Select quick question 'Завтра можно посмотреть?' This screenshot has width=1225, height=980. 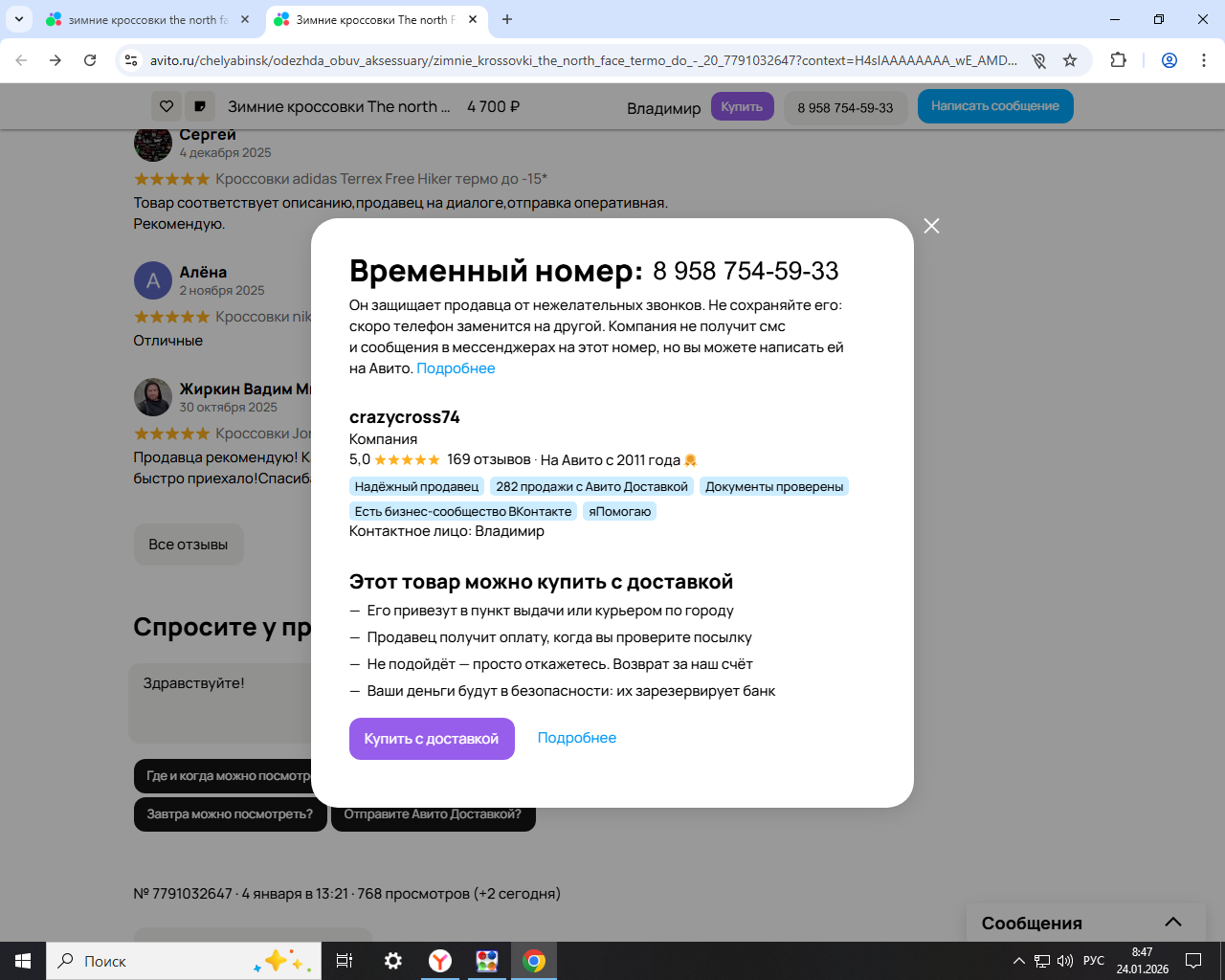[x=230, y=814]
